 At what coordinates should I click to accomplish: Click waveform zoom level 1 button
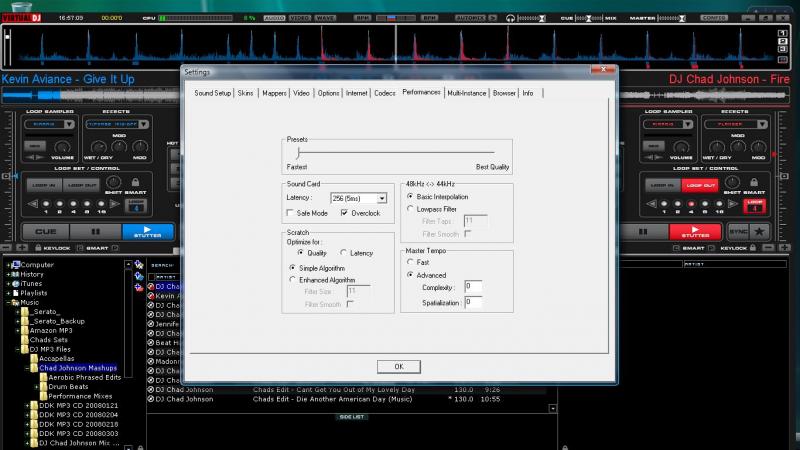click(783, 33)
